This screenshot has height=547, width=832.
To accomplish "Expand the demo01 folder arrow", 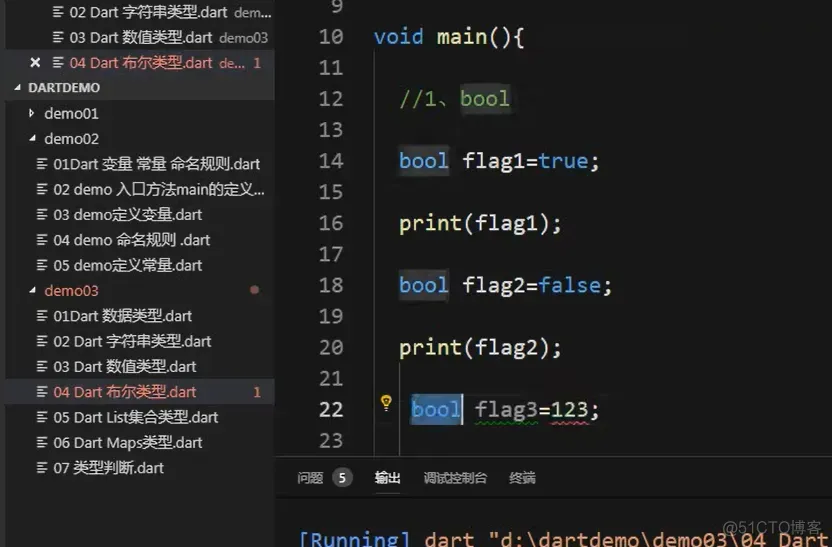I will 32,113.
